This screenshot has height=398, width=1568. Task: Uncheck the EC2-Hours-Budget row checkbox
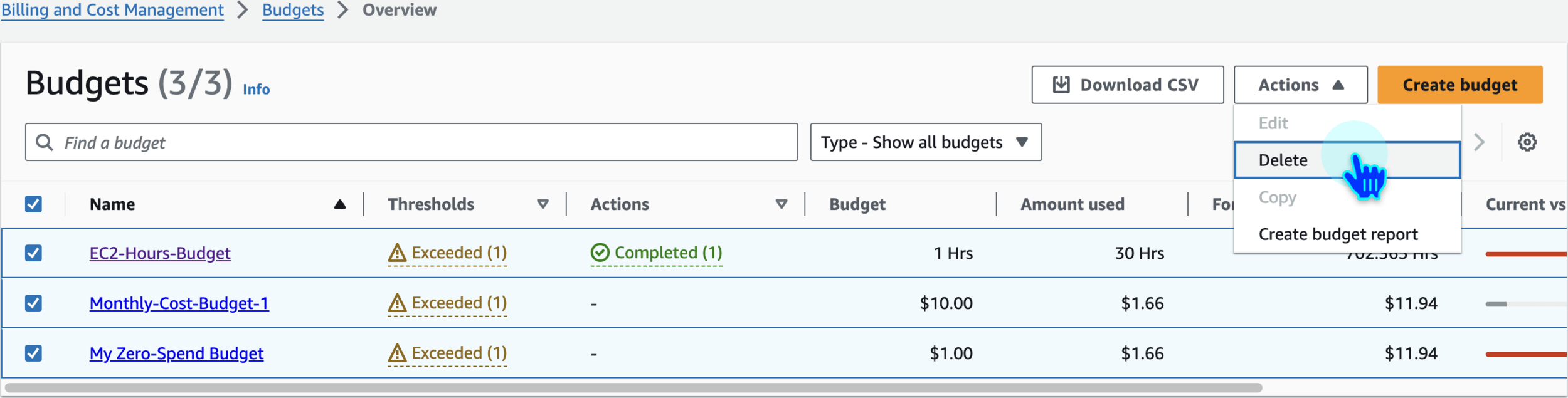[x=33, y=253]
